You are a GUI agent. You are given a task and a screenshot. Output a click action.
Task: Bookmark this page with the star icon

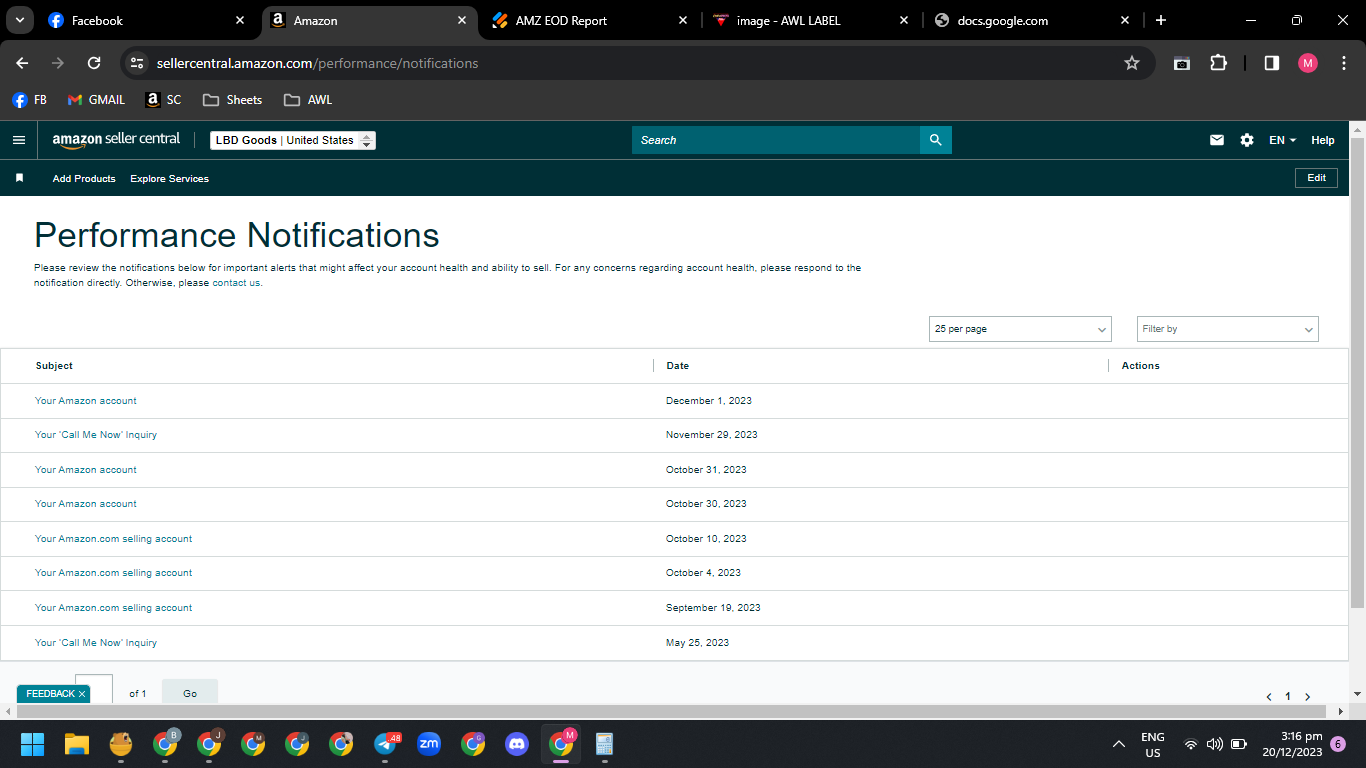pos(1132,63)
